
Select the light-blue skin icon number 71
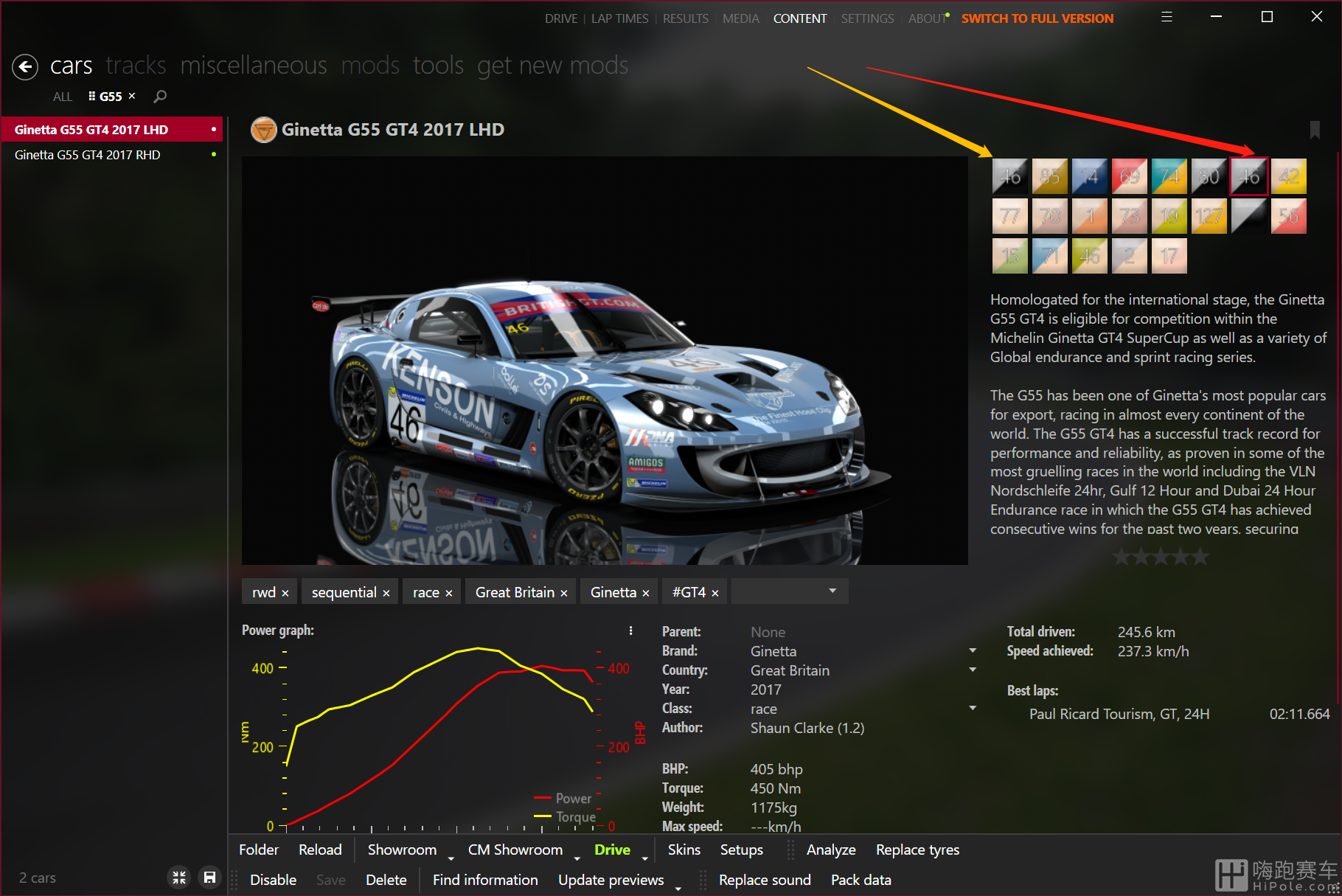tap(1050, 256)
